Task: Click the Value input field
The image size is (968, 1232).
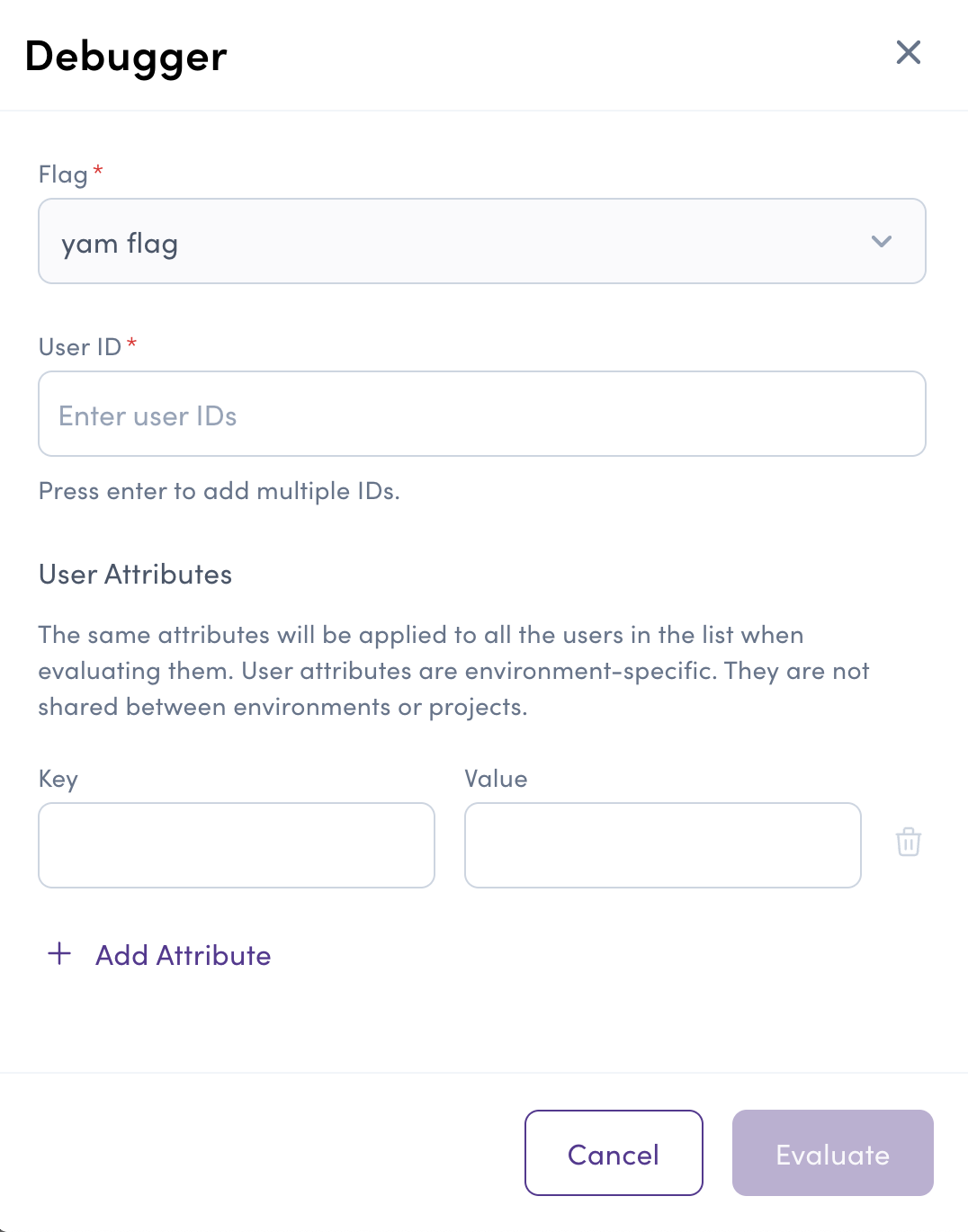Action: (x=662, y=844)
